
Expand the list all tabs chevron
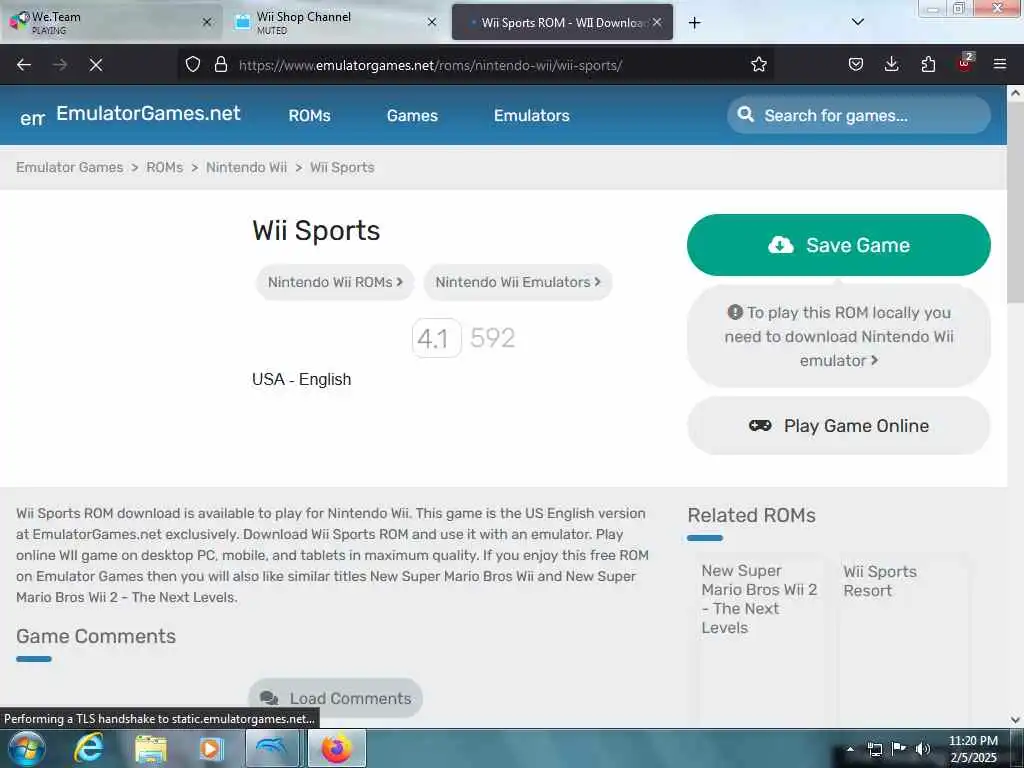click(858, 22)
